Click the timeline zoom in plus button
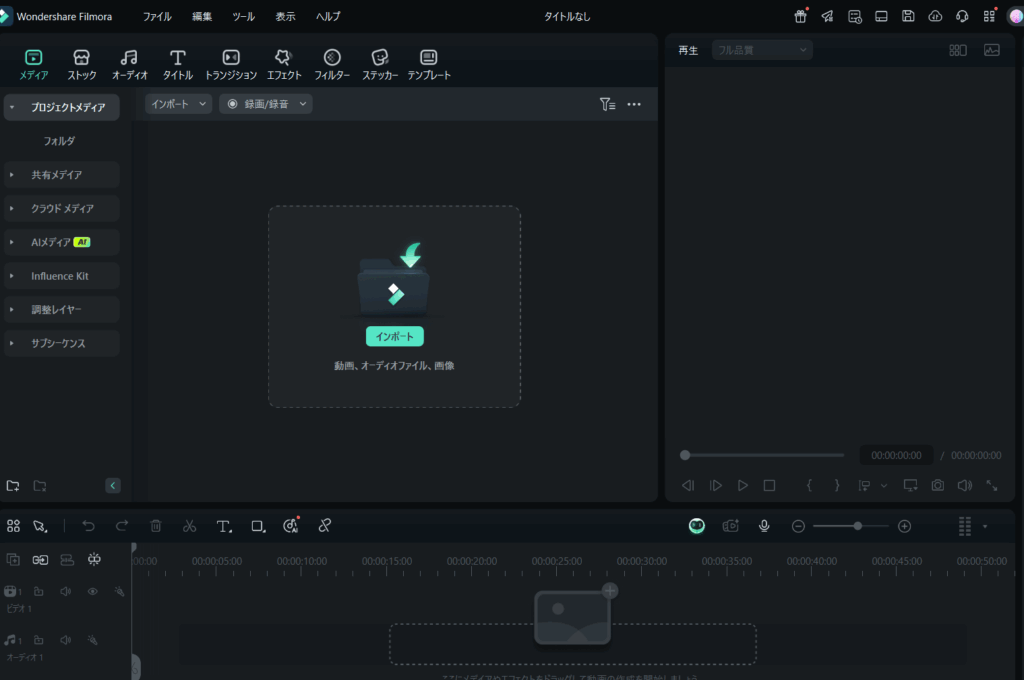The height and width of the screenshot is (680, 1024). [x=904, y=526]
